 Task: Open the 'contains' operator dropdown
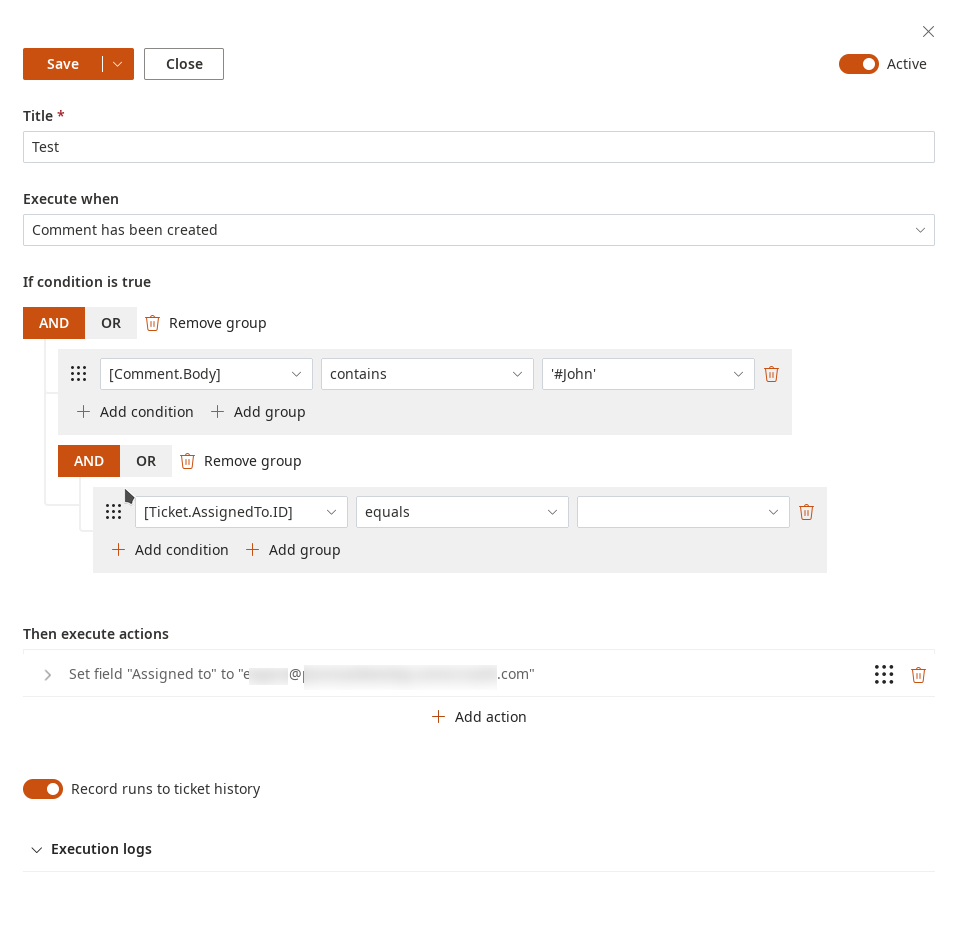(426, 374)
